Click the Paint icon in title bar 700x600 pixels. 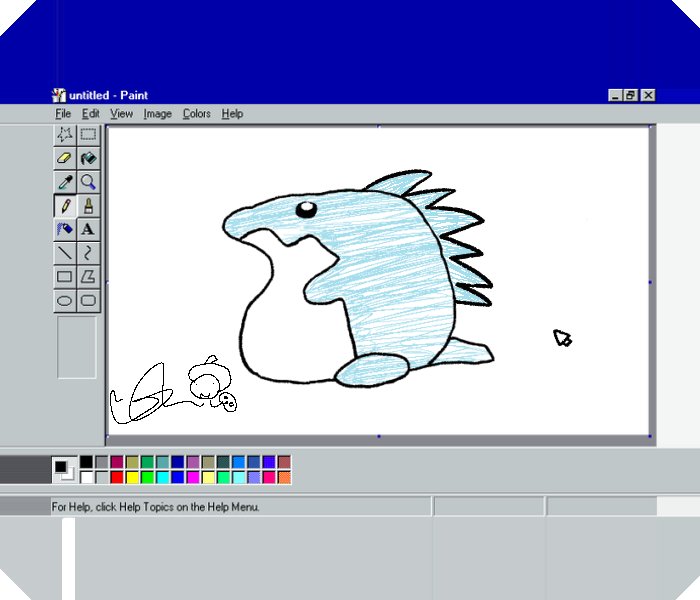(58, 95)
